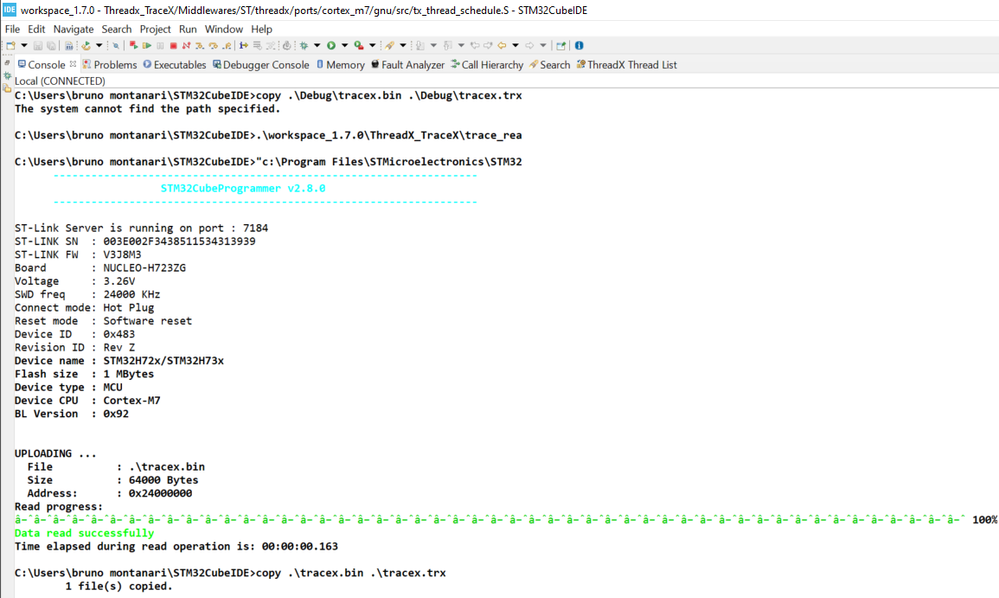Click the Open Perspective icon
Viewport: 999px width, 598px height.
tap(561, 46)
